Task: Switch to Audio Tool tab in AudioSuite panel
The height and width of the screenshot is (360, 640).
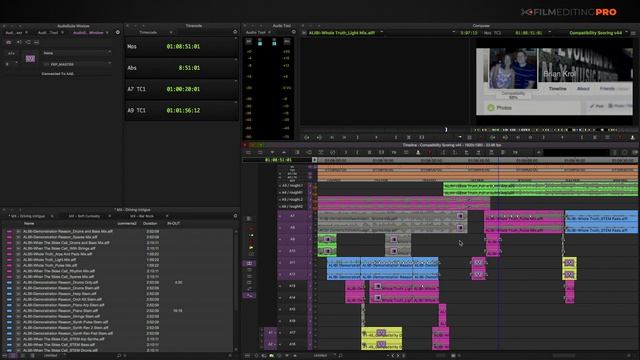Action: (48, 32)
